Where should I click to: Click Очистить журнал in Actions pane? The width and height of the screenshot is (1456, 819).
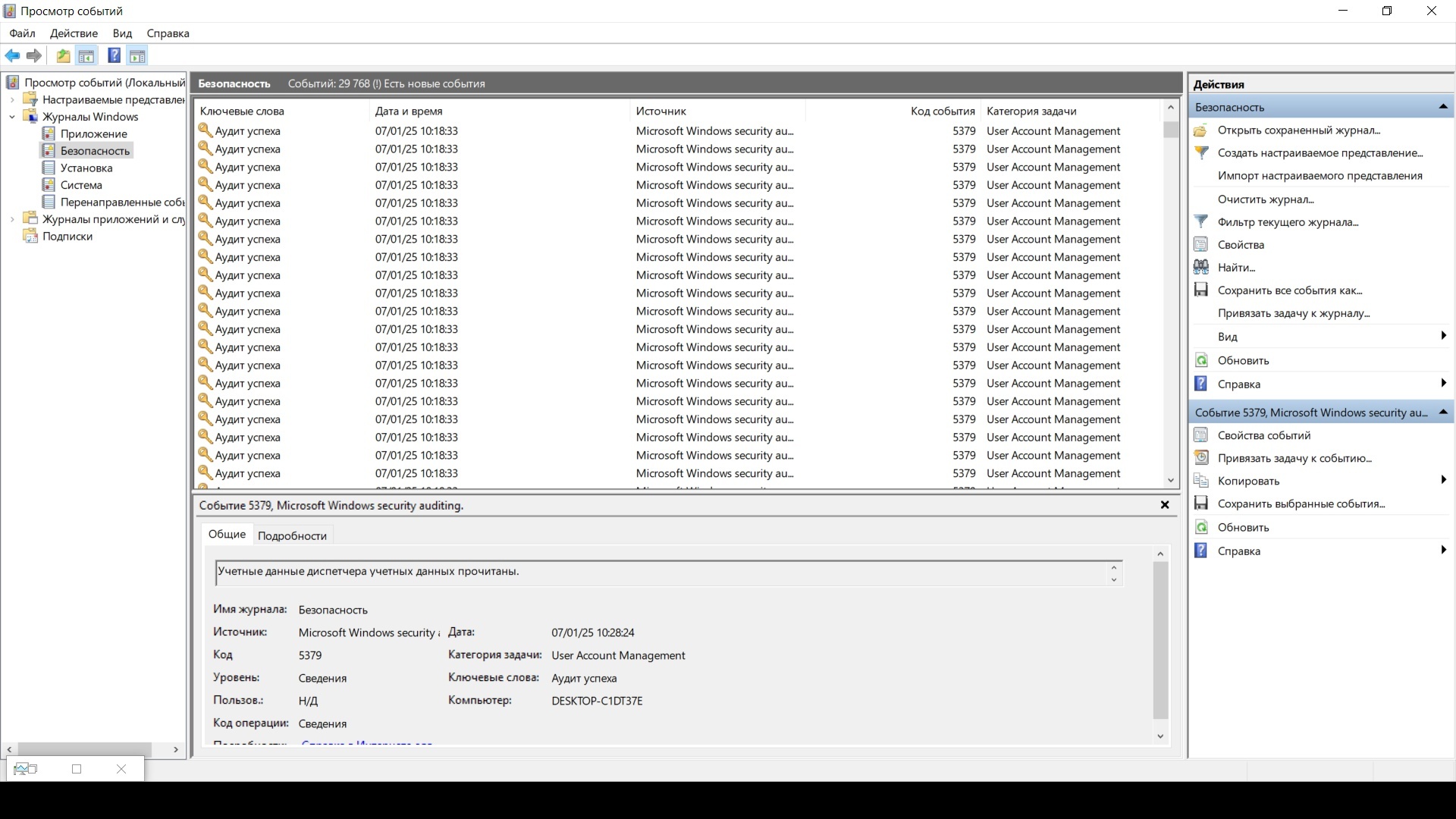(1265, 199)
